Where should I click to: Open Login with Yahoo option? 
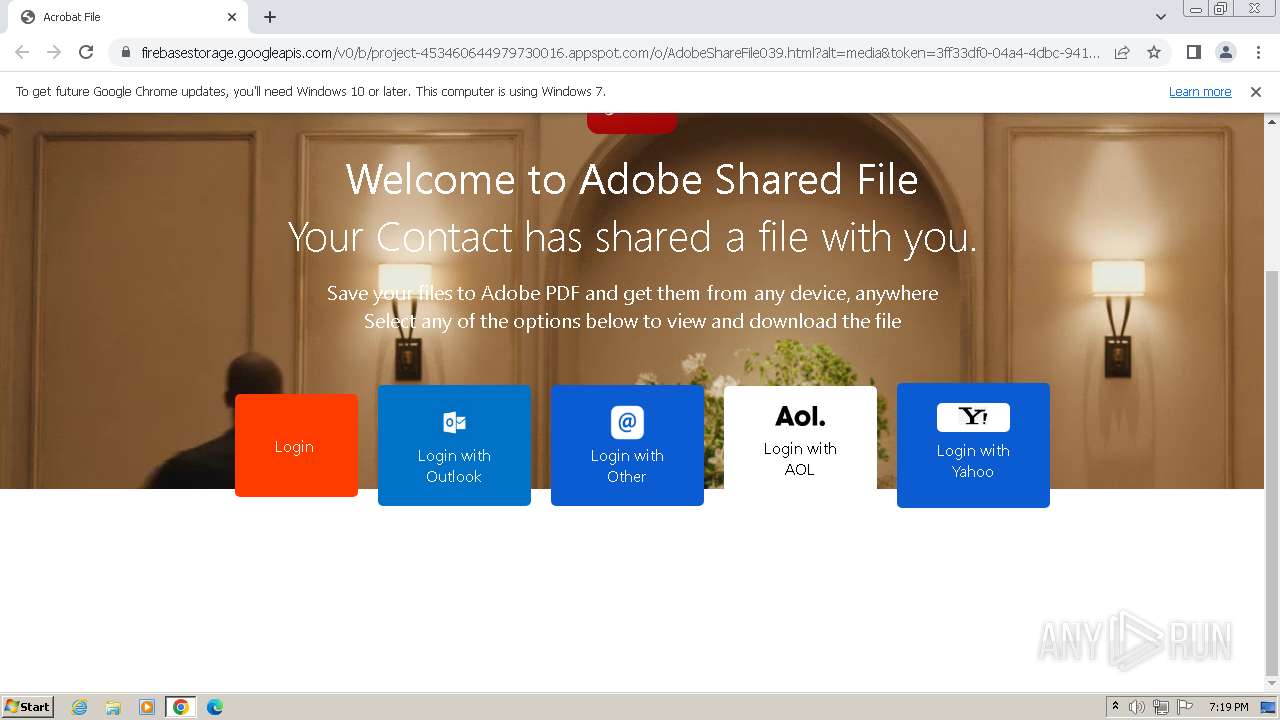pos(973,446)
